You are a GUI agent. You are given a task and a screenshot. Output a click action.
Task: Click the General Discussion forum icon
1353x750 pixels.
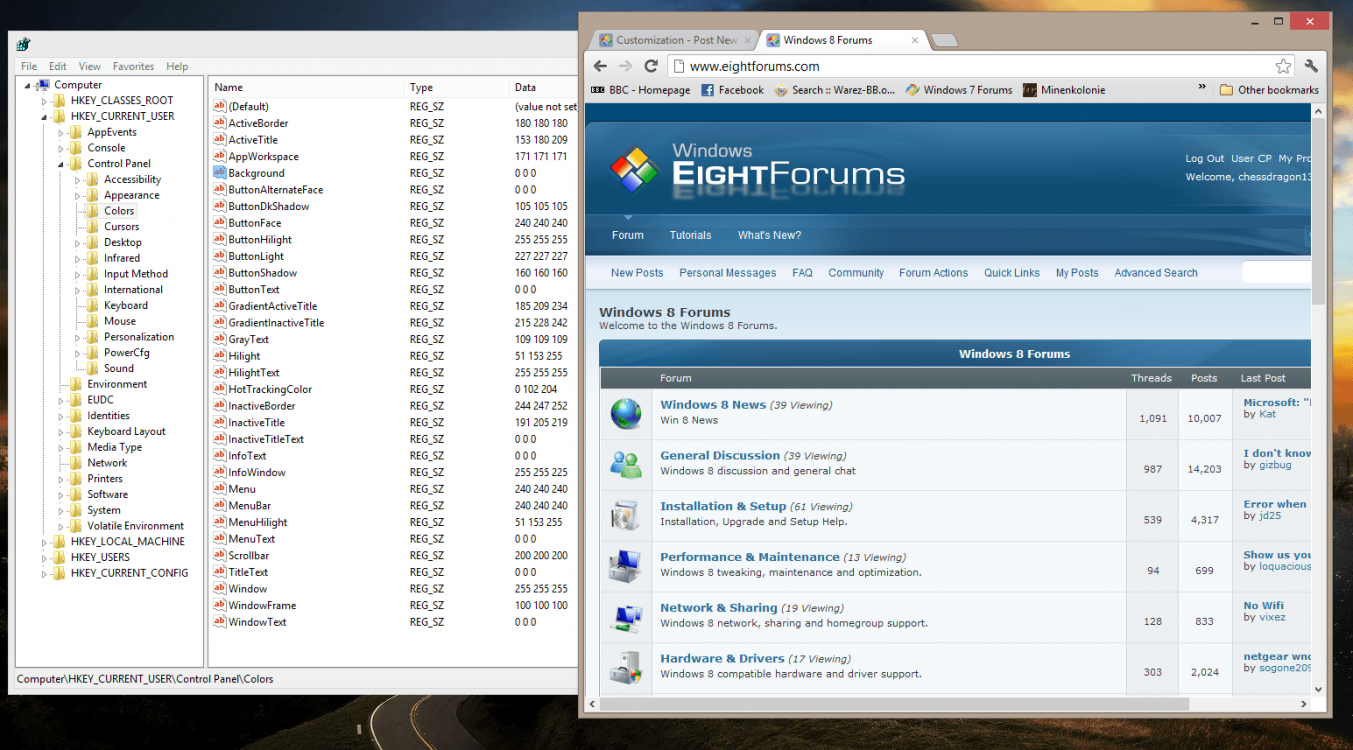pyautogui.click(x=626, y=464)
